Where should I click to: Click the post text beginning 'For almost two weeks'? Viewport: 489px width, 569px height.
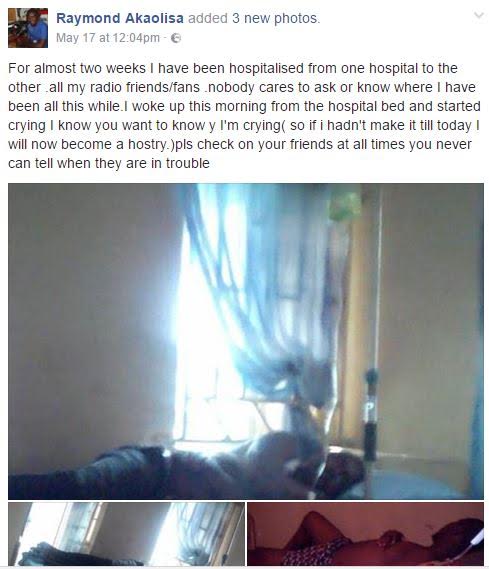(x=244, y=115)
